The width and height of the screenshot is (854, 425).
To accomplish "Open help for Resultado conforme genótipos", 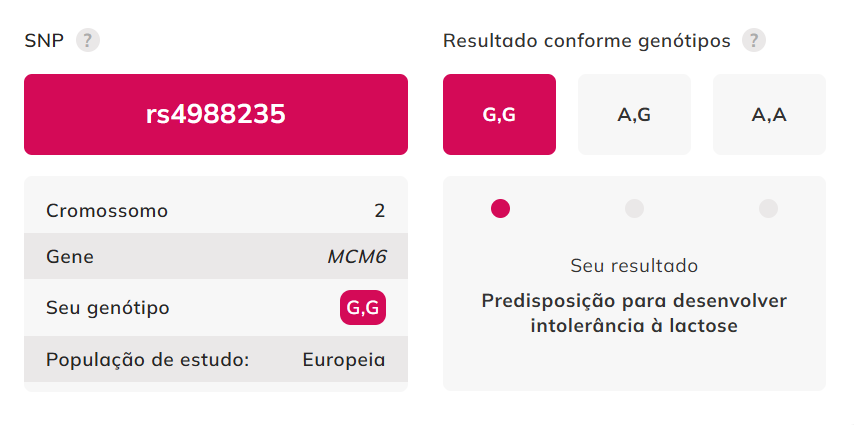I will (x=755, y=41).
